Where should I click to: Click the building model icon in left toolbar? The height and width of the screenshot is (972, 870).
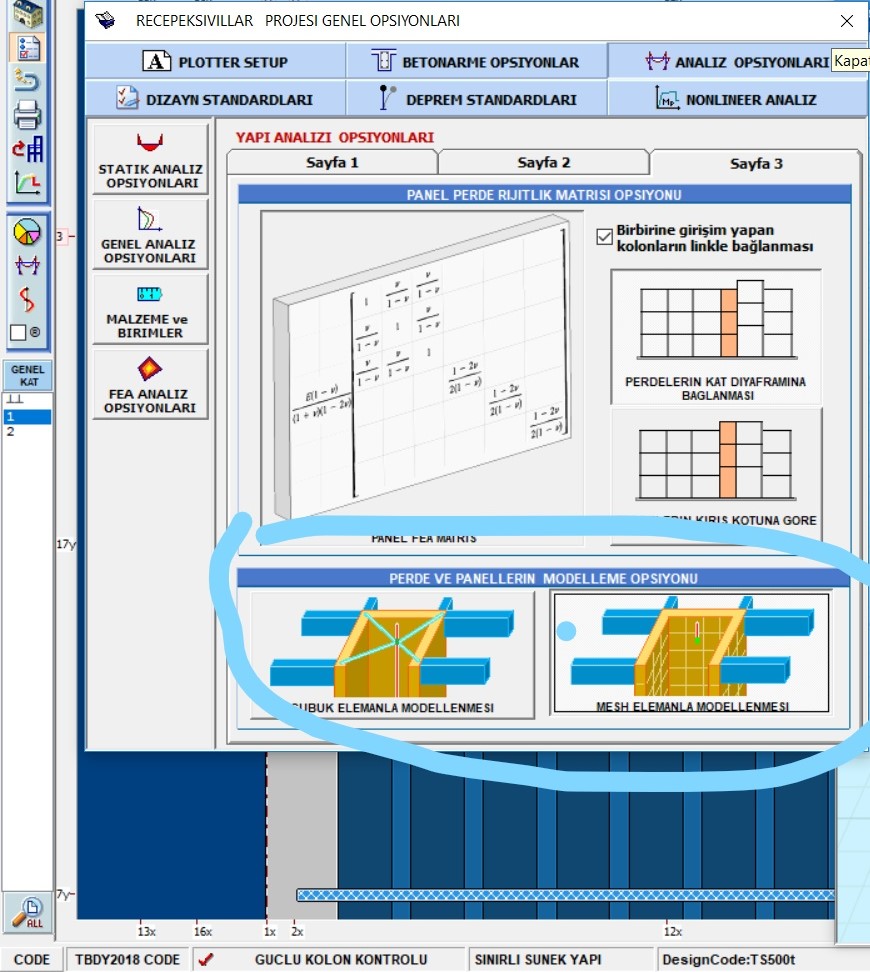(27, 13)
